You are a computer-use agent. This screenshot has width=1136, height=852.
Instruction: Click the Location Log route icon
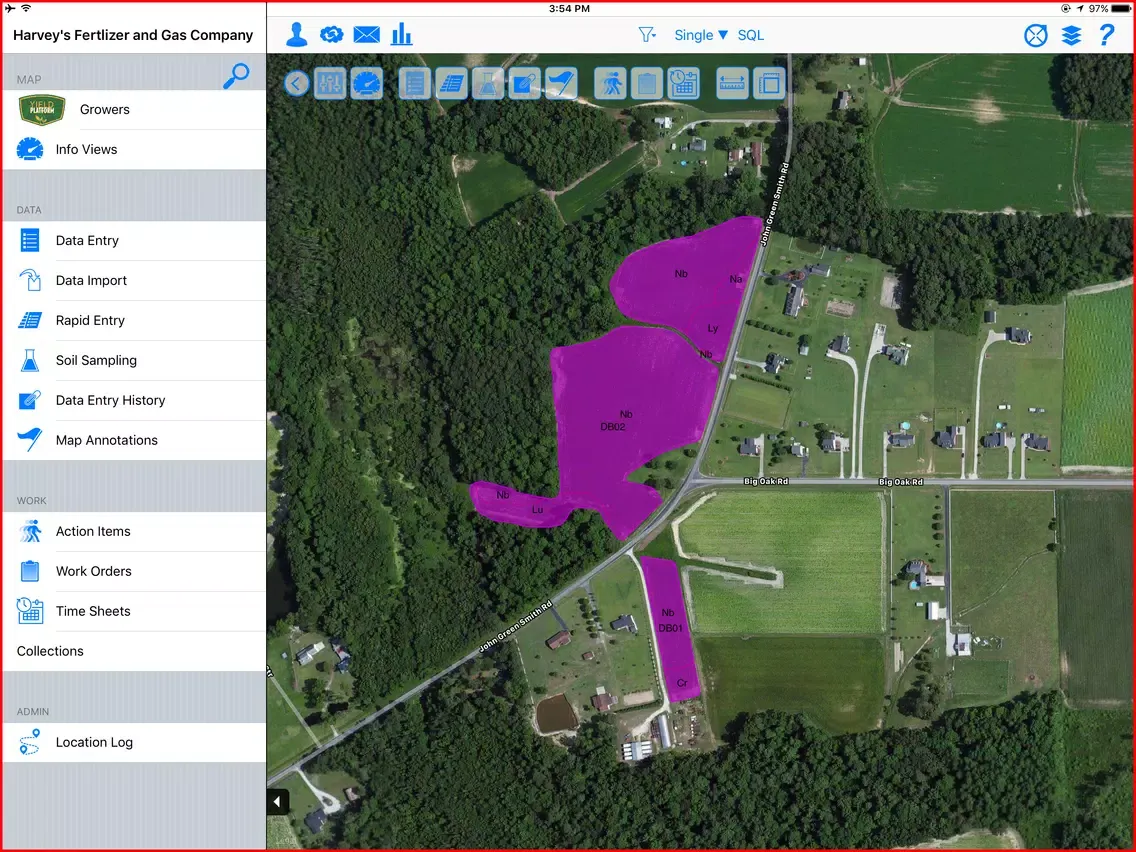pos(30,743)
